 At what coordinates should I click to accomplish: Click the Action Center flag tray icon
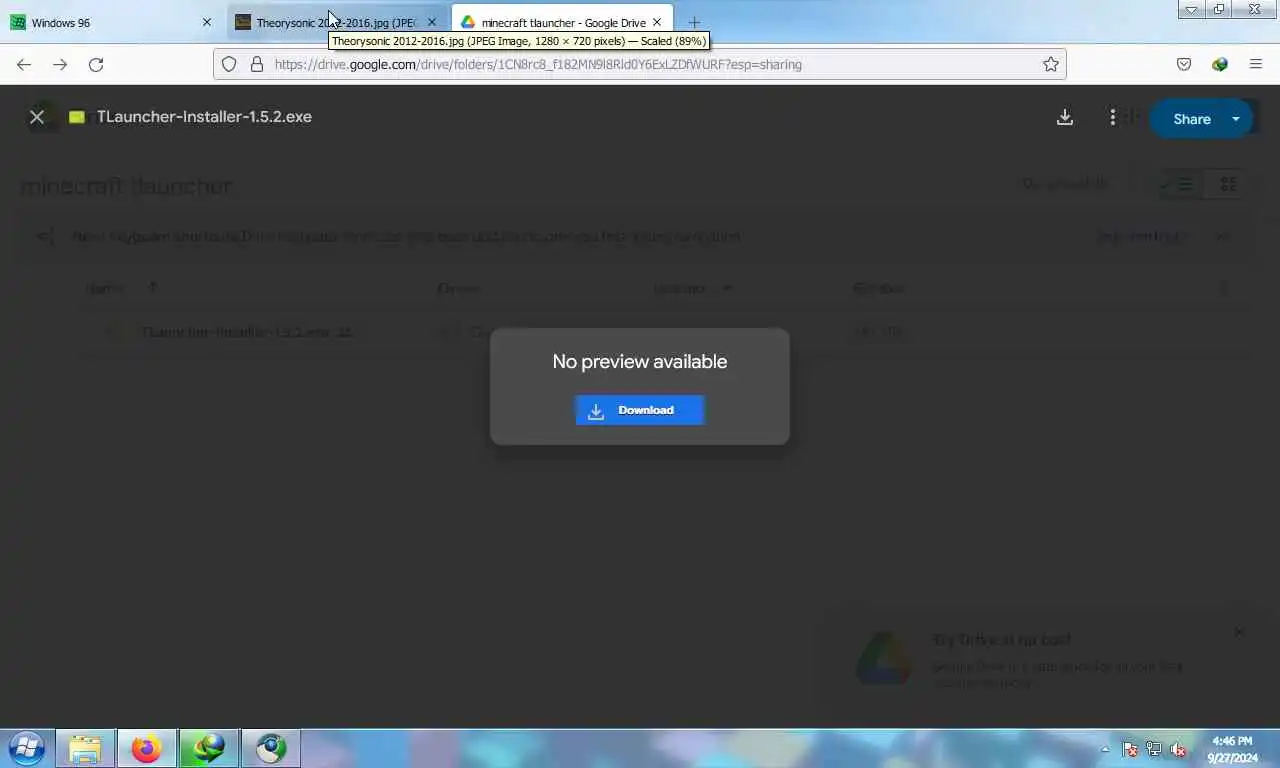(1130, 749)
